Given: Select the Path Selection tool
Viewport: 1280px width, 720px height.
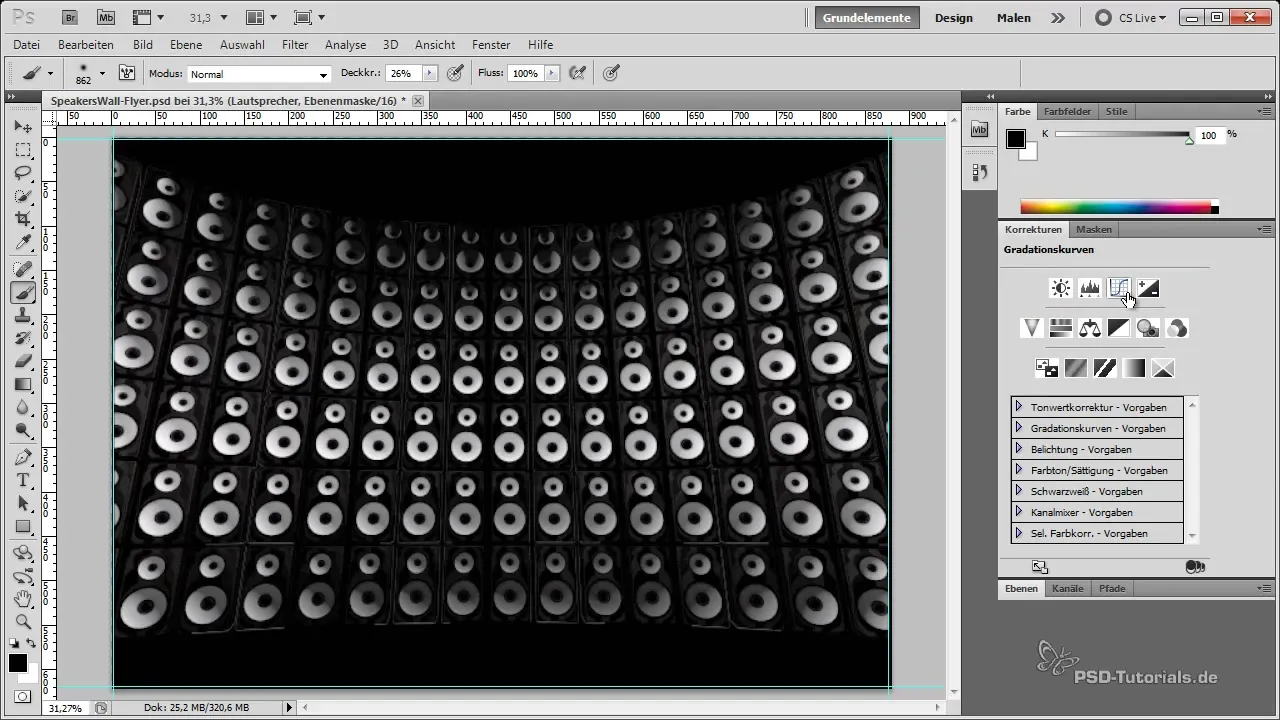Looking at the screenshot, I should coord(23,503).
